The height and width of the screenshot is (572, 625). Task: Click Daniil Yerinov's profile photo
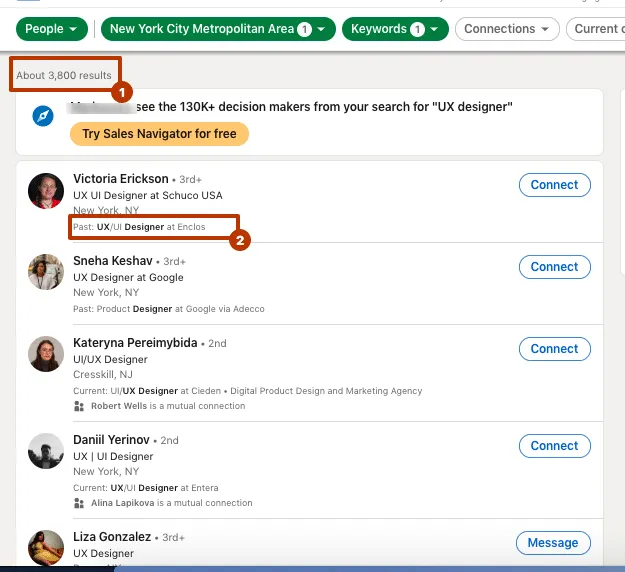pyautogui.click(x=46, y=451)
